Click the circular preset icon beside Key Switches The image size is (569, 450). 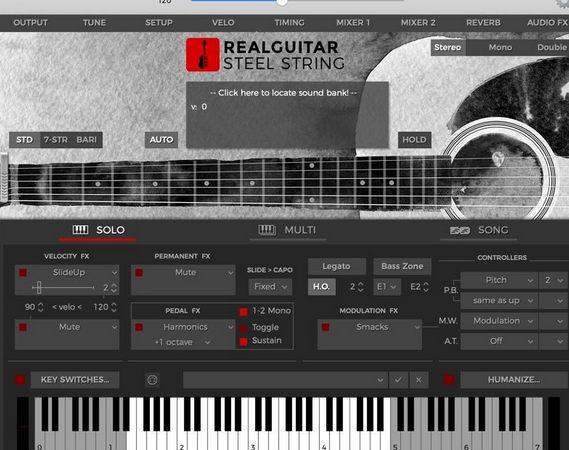tap(152, 380)
